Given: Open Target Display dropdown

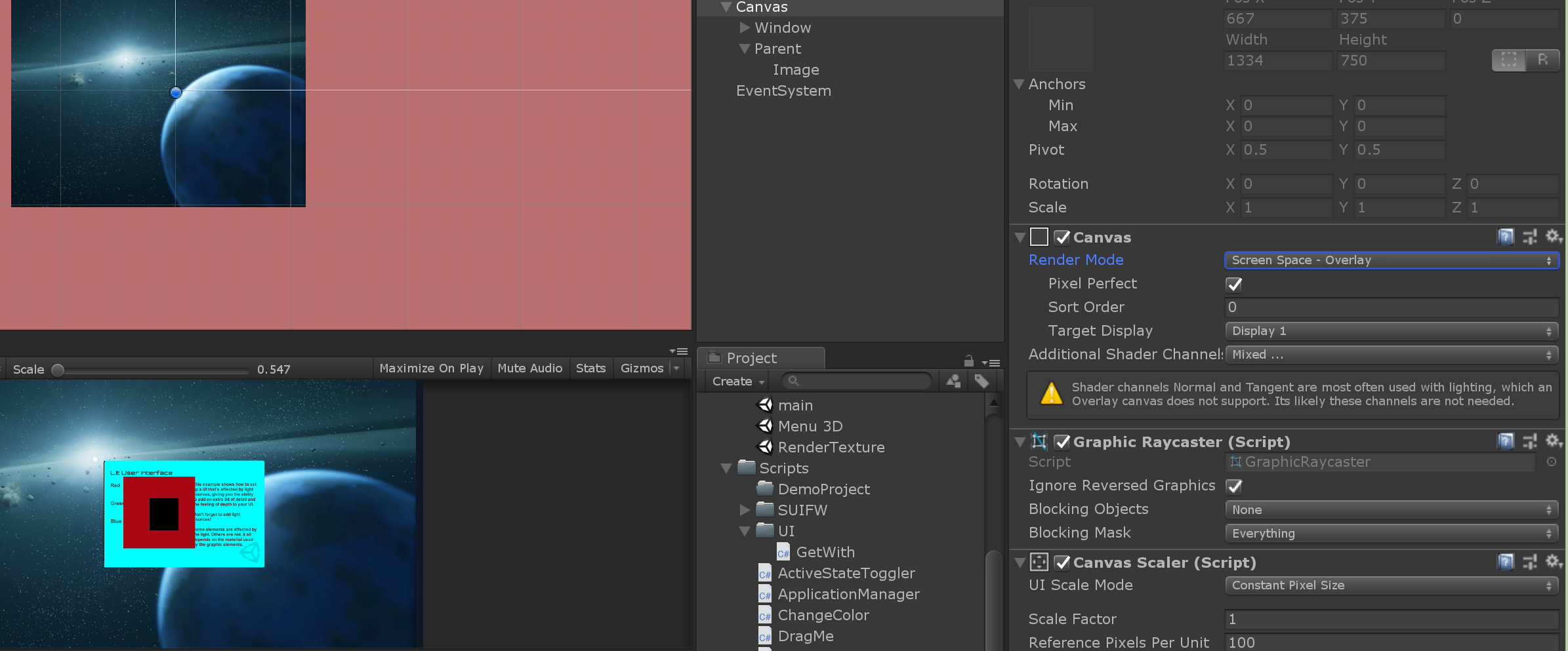Looking at the screenshot, I should [x=1392, y=331].
